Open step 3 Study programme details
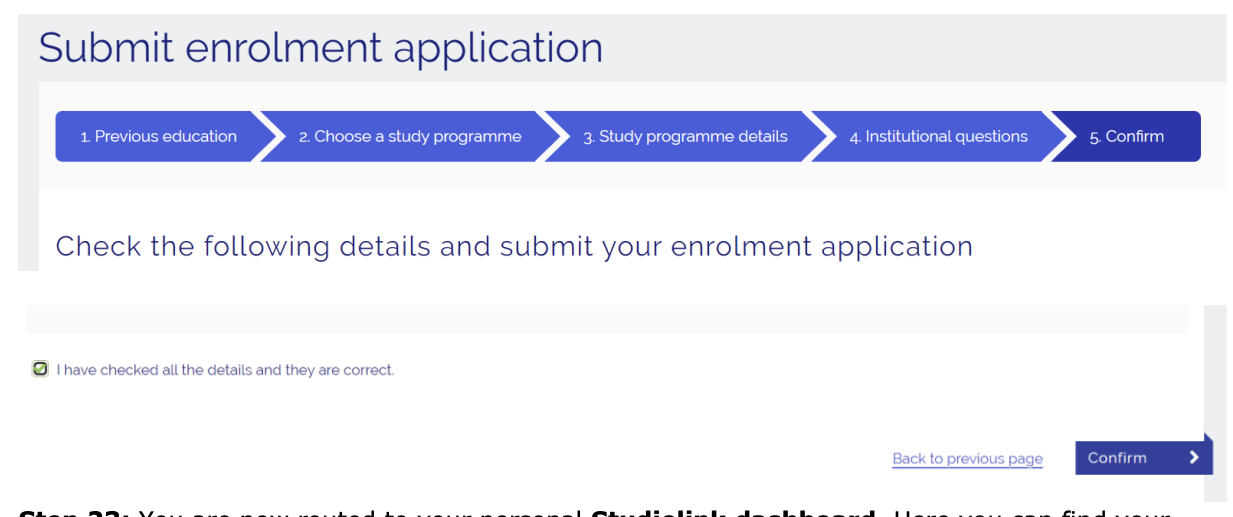 (x=686, y=137)
